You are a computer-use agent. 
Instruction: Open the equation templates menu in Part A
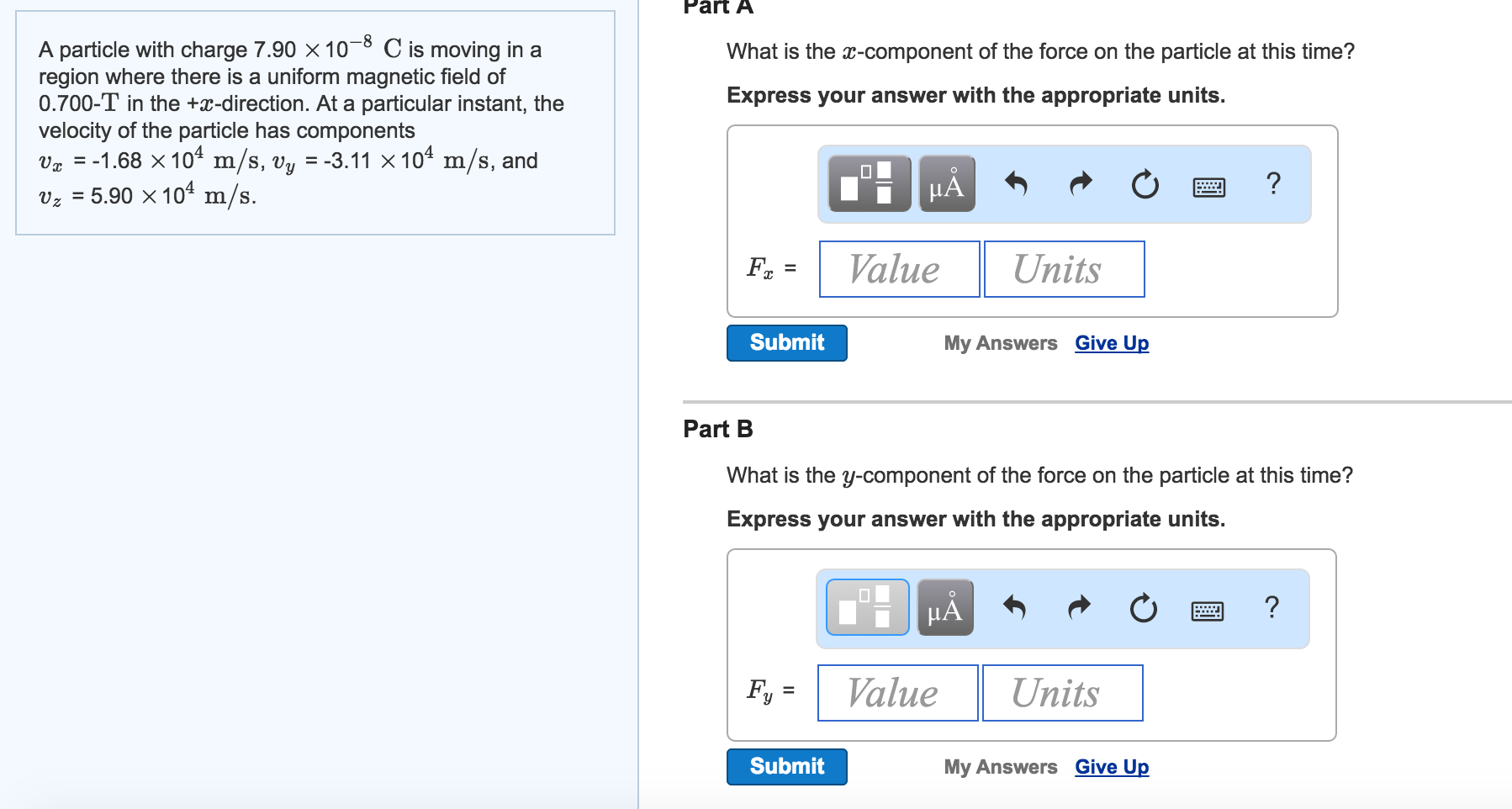867,183
